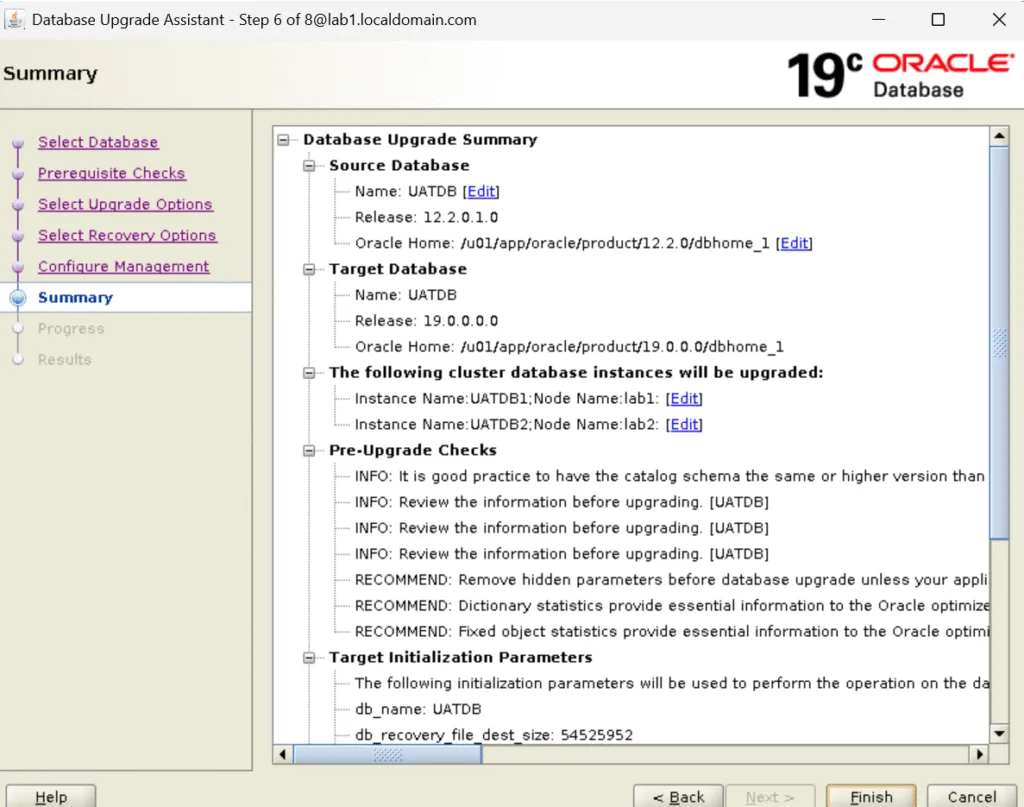Collapse the Source Database section
This screenshot has width=1024, height=807.
pos(307,165)
